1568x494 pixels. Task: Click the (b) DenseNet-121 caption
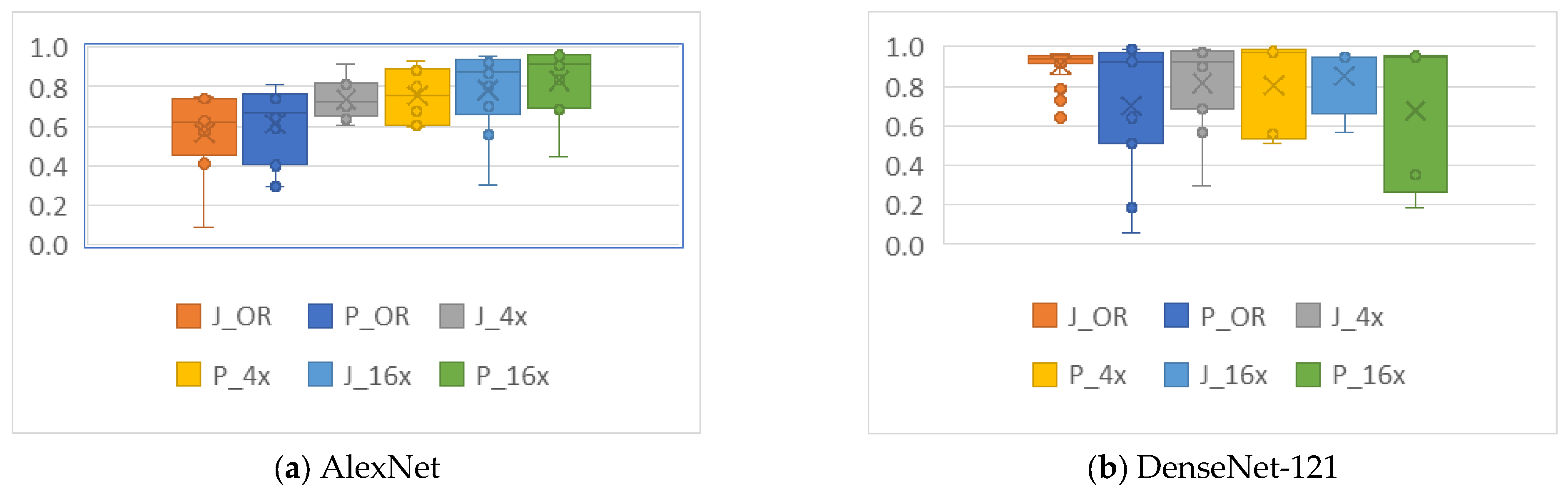1212,468
